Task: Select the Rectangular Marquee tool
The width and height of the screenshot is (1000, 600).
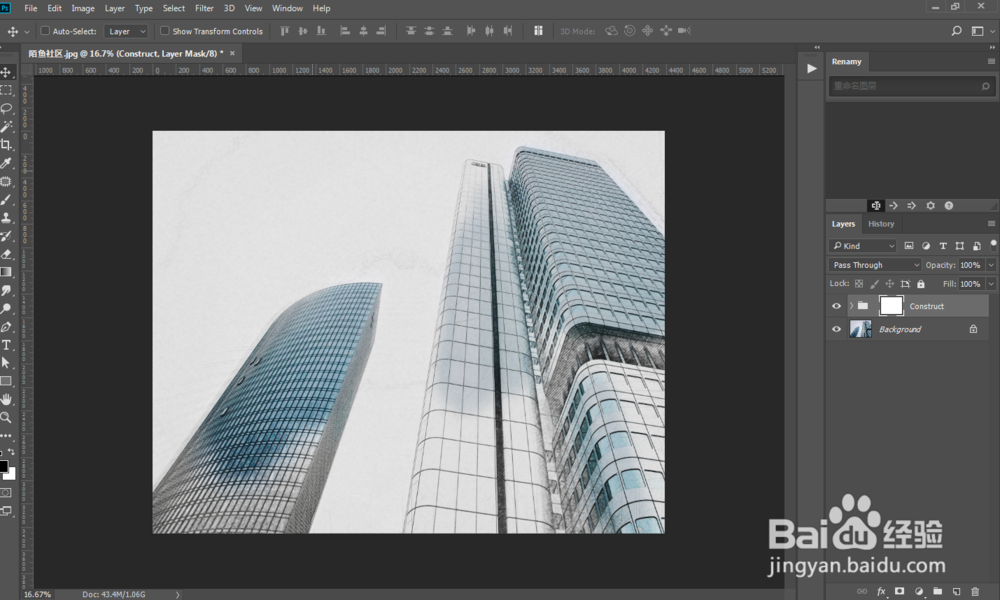Action: point(6,91)
